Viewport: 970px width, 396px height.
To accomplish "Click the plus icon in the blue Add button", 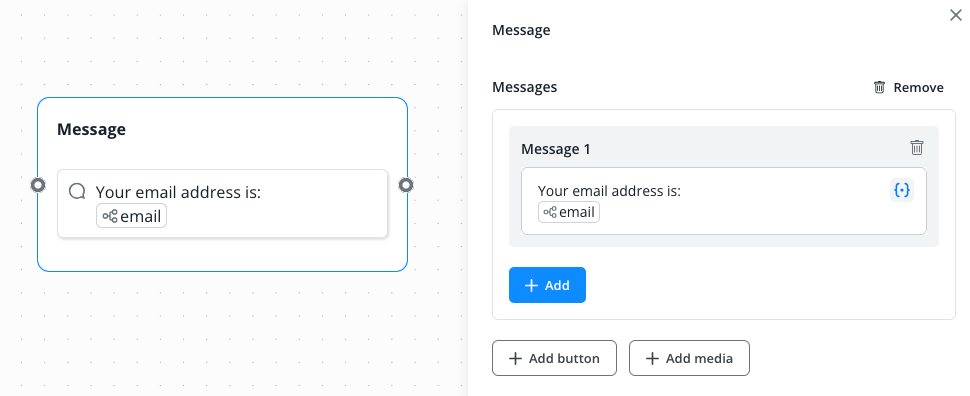I will [531, 285].
